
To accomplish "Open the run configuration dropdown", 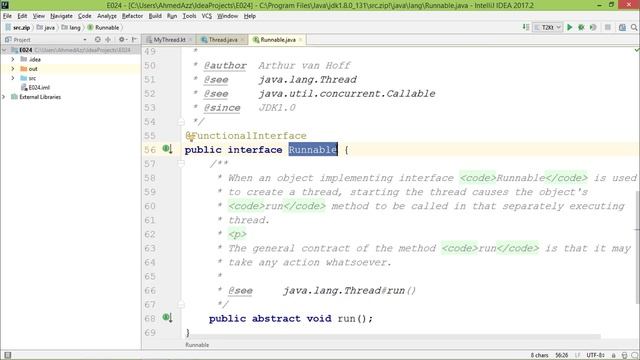I will tap(548, 27).
